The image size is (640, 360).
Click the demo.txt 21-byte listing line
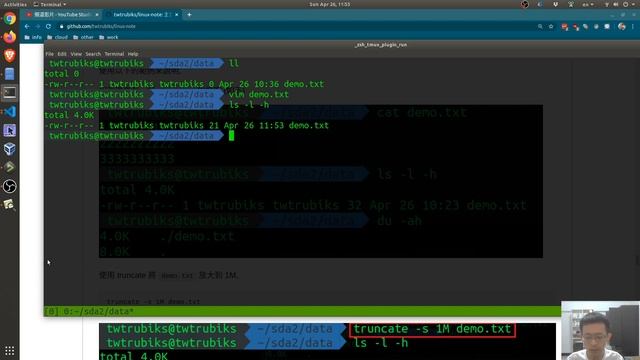[x=186, y=125]
